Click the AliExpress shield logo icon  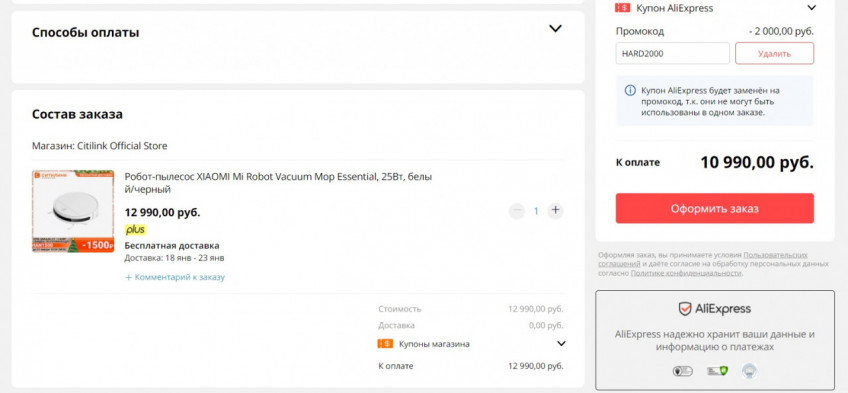pyautogui.click(x=685, y=309)
